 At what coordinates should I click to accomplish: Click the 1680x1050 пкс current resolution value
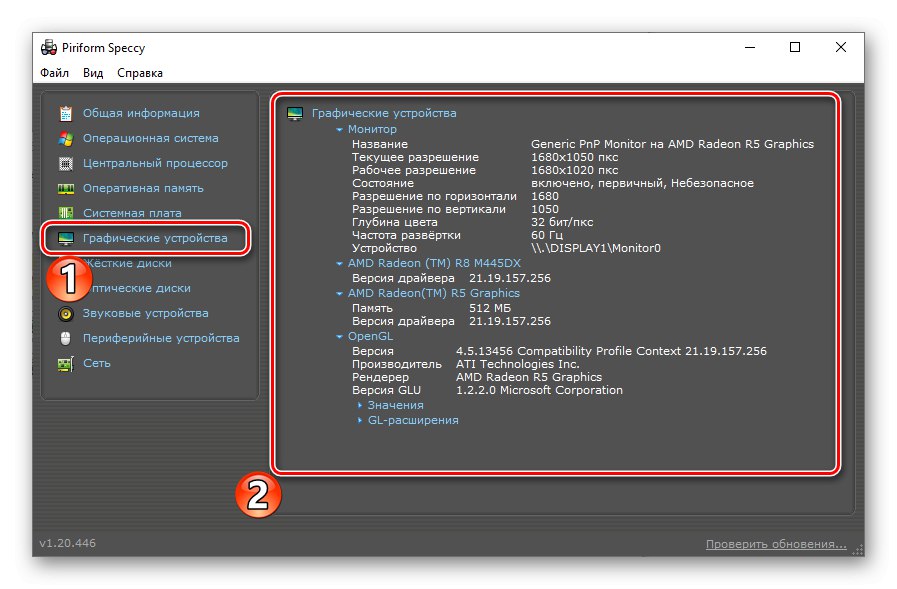coord(574,157)
